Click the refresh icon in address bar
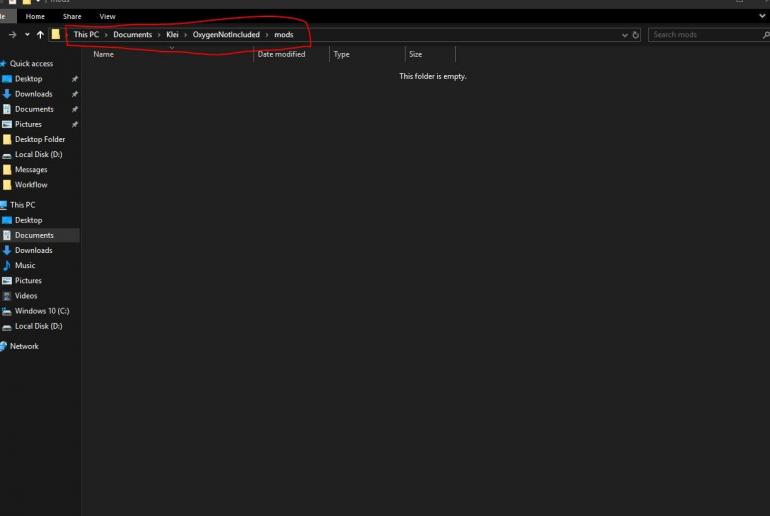 [636, 35]
